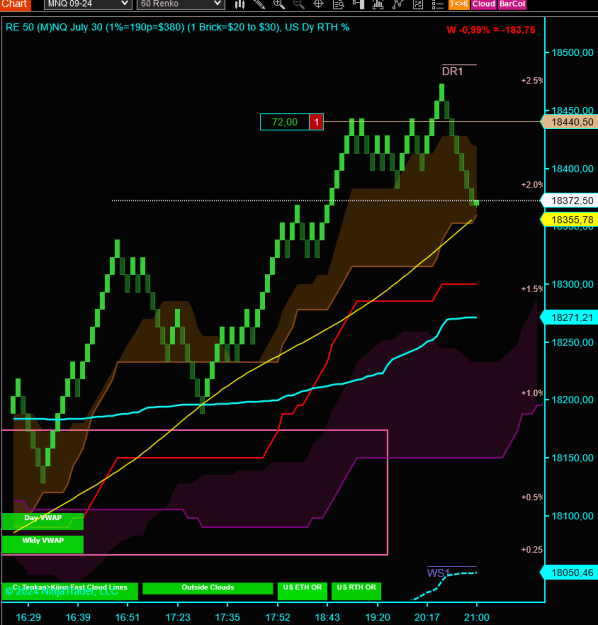598x625 pixels.
Task: Toggle the orange T<>K button
Action: [x=459, y=4]
